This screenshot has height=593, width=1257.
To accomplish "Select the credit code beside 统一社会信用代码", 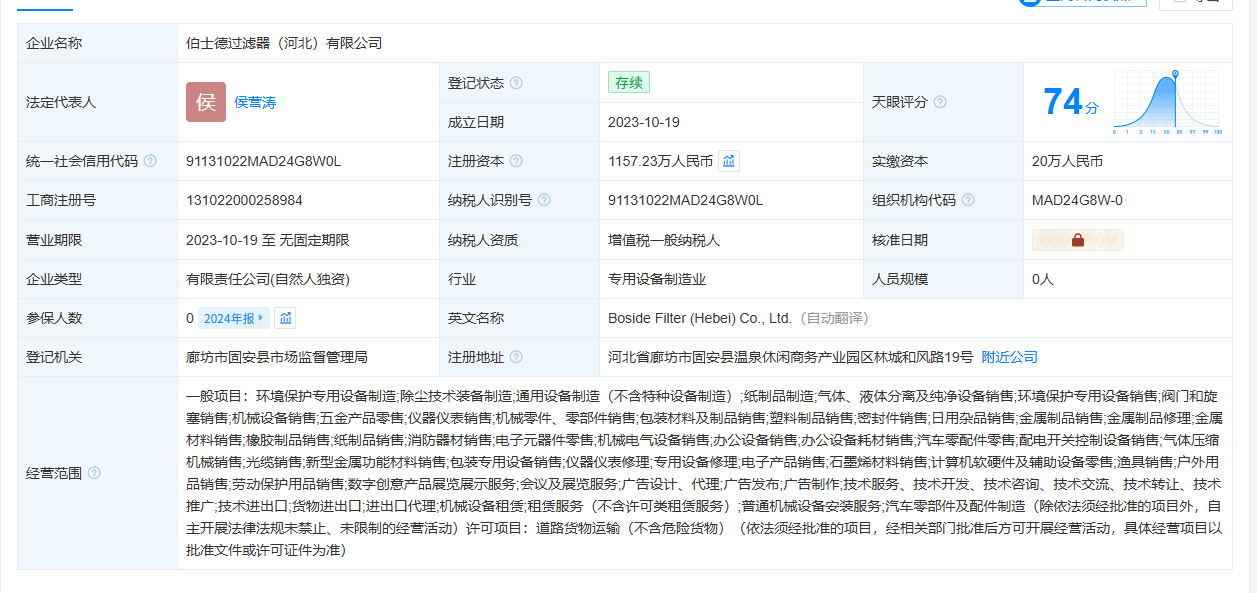I will click(264, 161).
